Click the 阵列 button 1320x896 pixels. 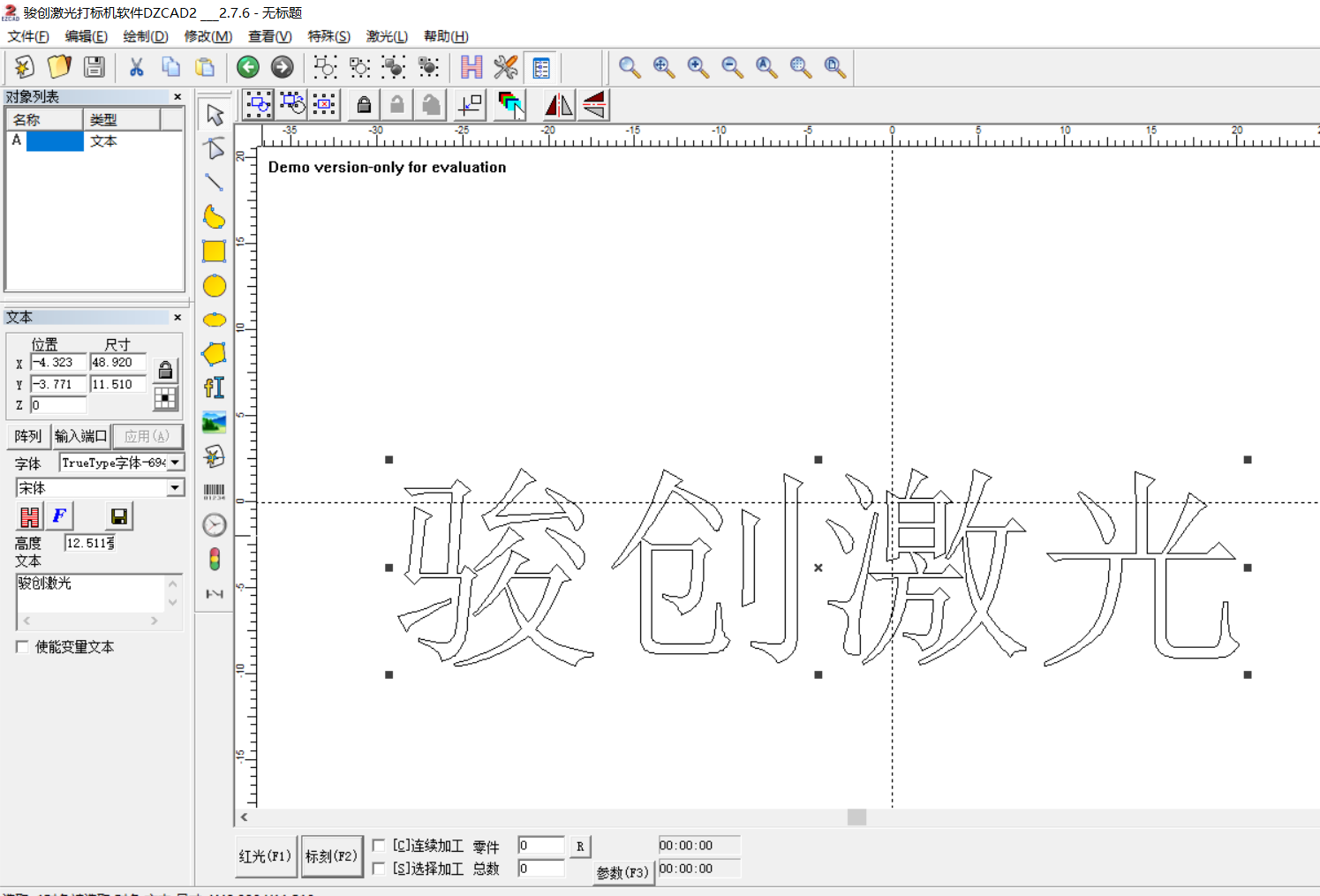click(x=28, y=436)
